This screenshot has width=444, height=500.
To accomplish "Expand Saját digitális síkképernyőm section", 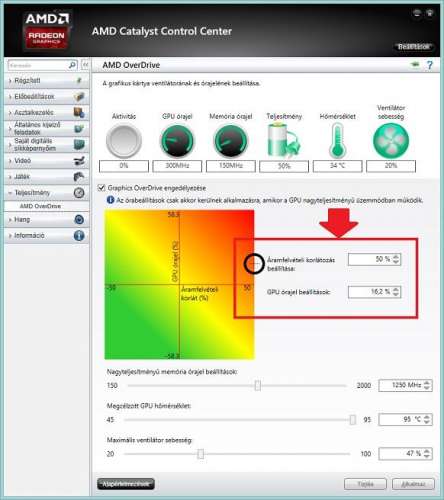I will click(47, 145).
